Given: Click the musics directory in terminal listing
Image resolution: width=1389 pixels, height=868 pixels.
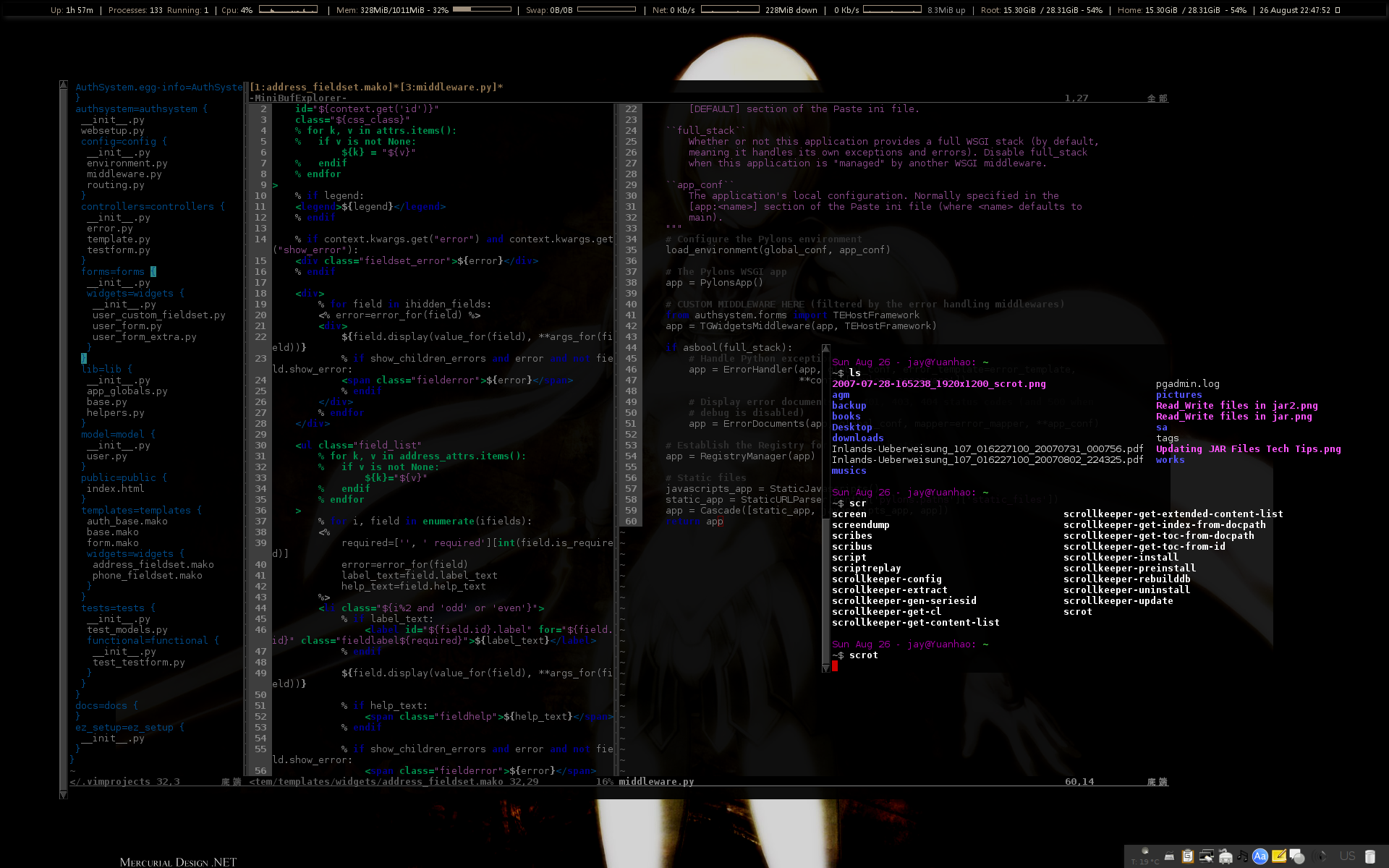Looking at the screenshot, I should point(849,471).
